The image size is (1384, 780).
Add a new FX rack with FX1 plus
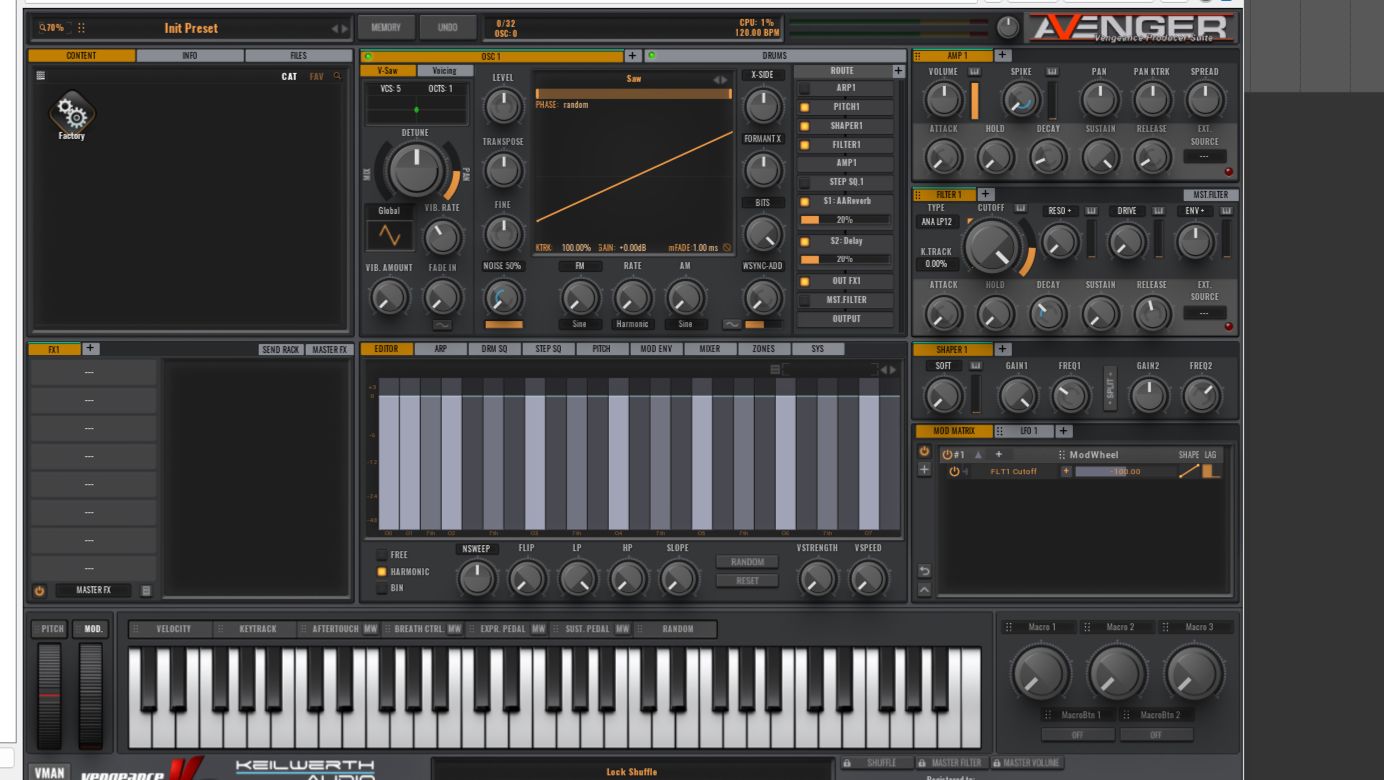click(90, 349)
